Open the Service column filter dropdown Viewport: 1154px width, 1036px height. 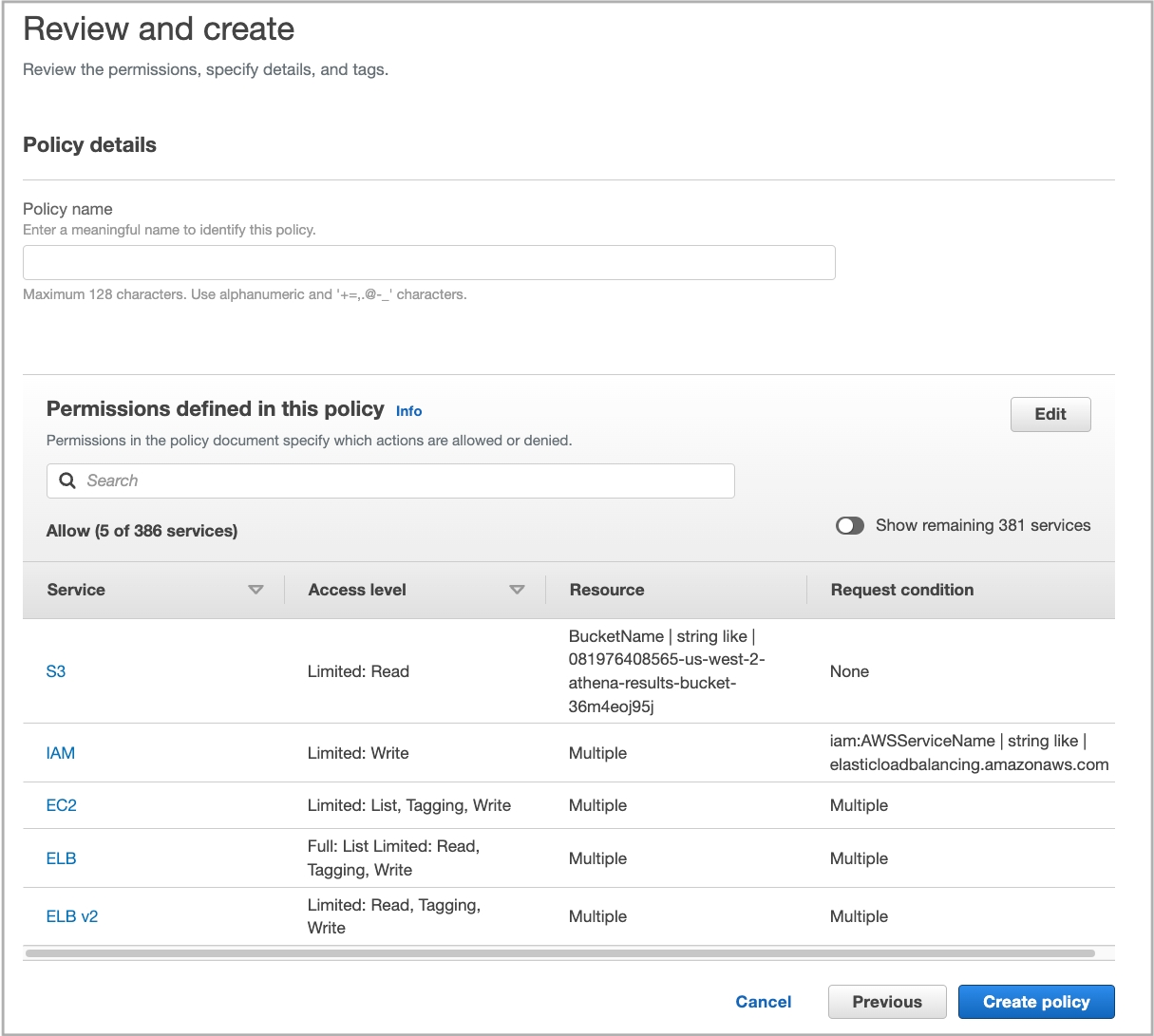click(256, 590)
